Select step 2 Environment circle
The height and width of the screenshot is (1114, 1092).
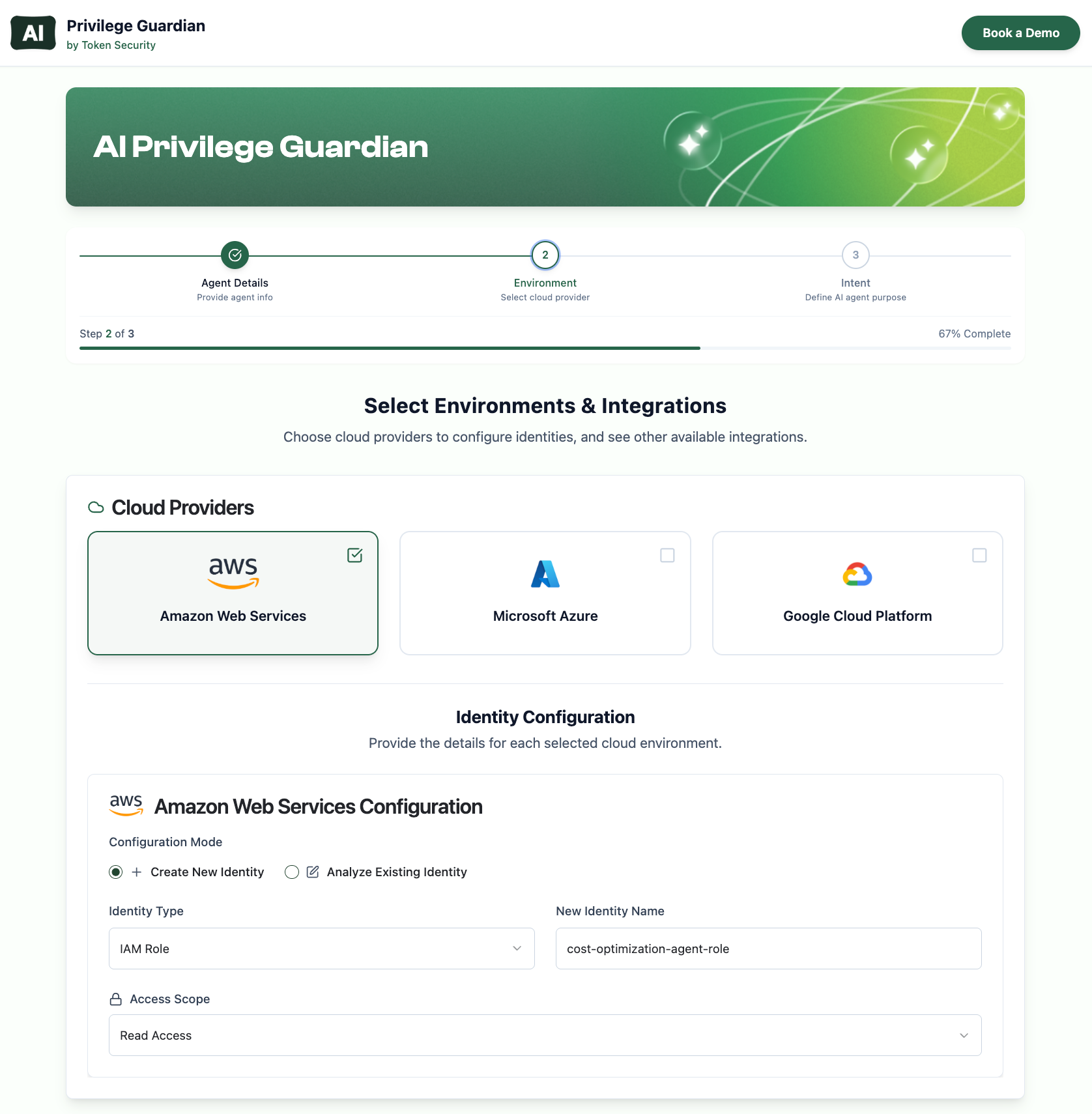click(545, 255)
